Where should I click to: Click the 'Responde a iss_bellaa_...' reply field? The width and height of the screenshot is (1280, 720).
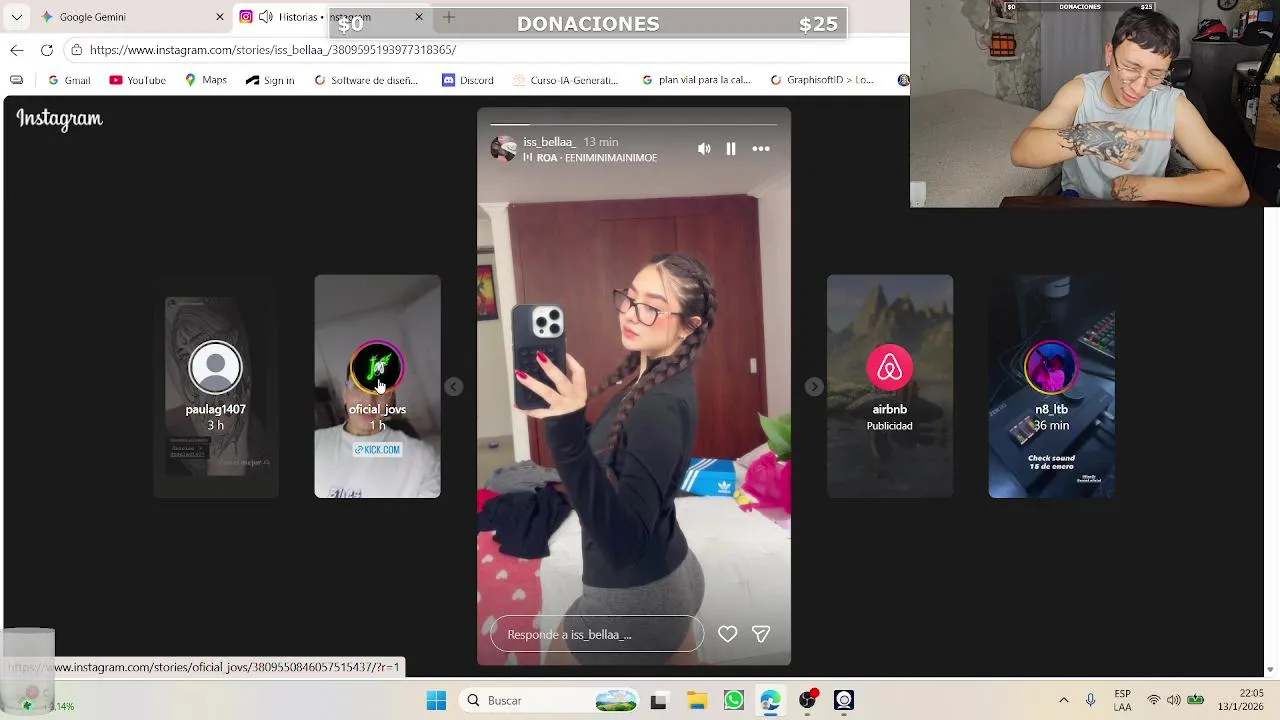tap(597, 634)
